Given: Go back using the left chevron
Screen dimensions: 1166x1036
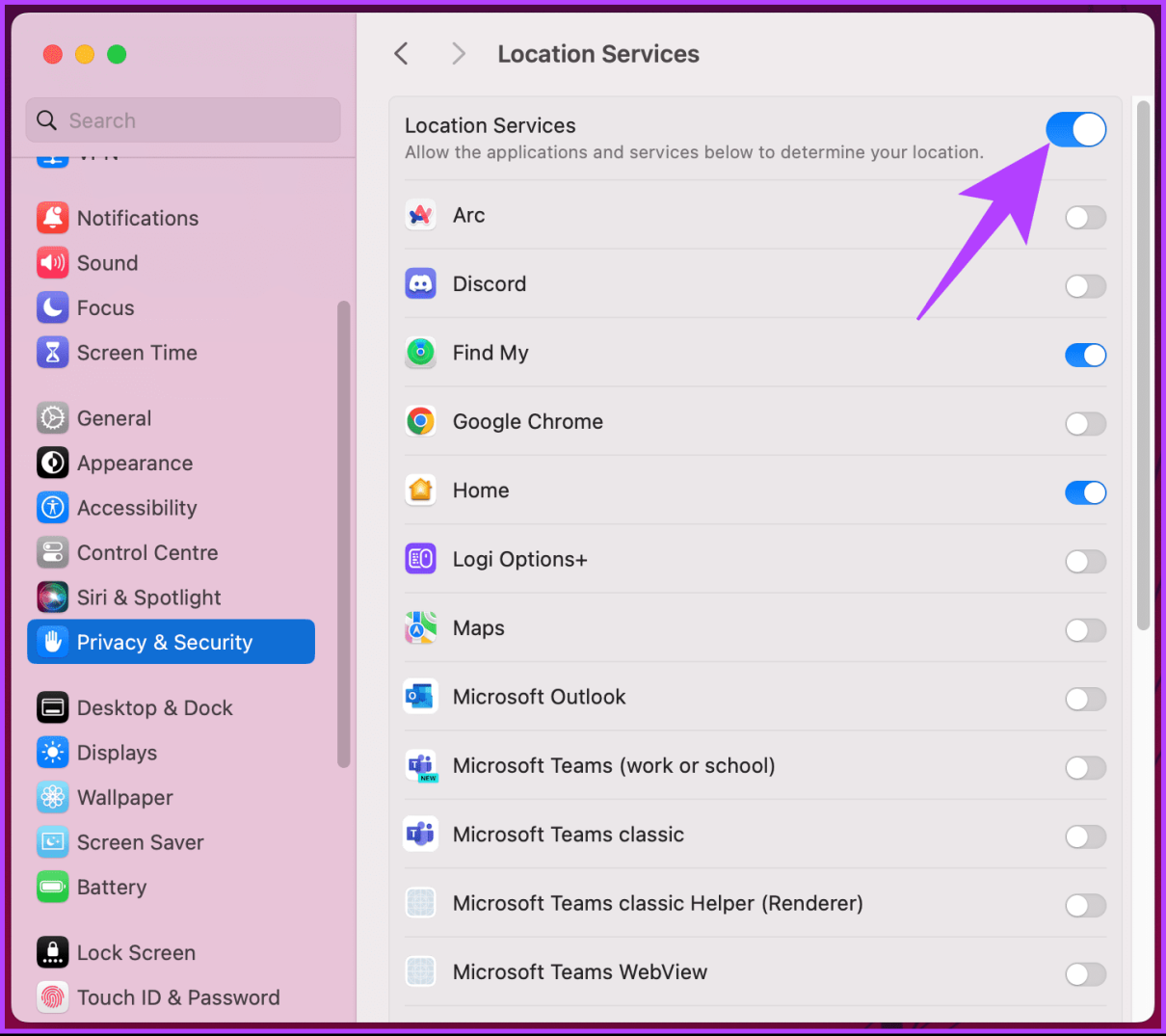Looking at the screenshot, I should point(402,54).
